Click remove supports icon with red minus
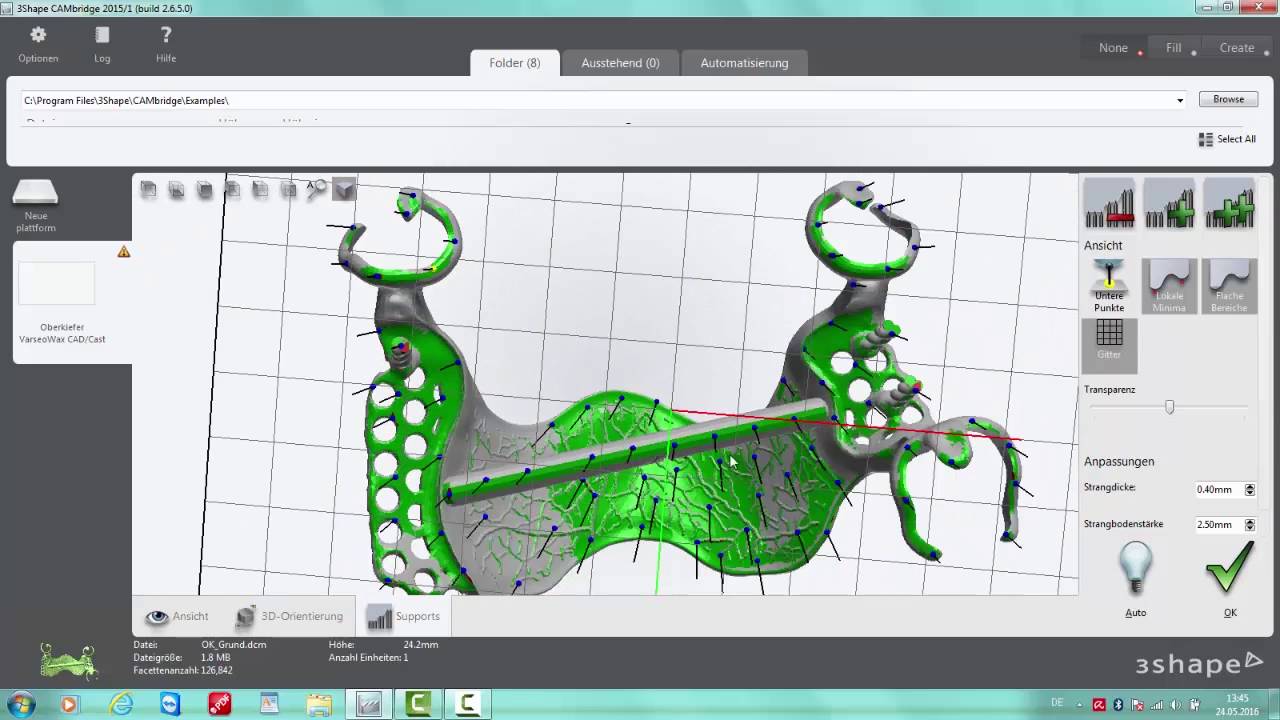The width and height of the screenshot is (1280, 720). tap(1109, 204)
